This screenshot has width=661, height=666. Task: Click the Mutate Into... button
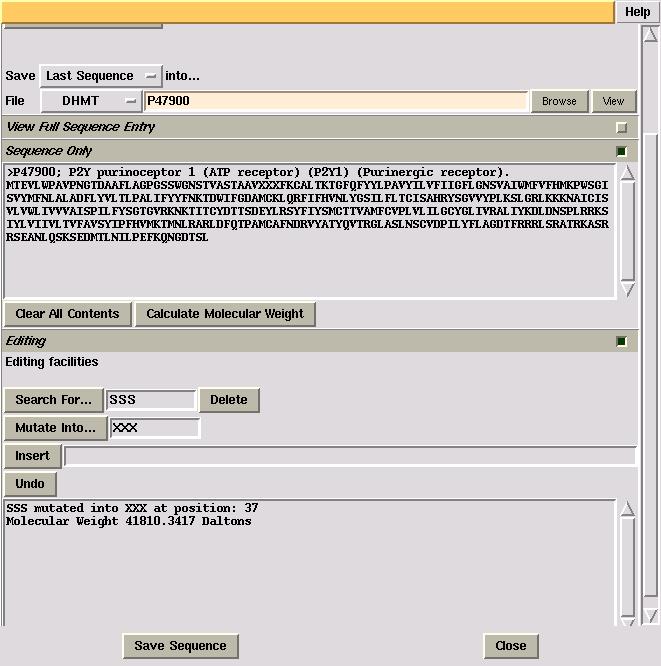[x=56, y=428]
